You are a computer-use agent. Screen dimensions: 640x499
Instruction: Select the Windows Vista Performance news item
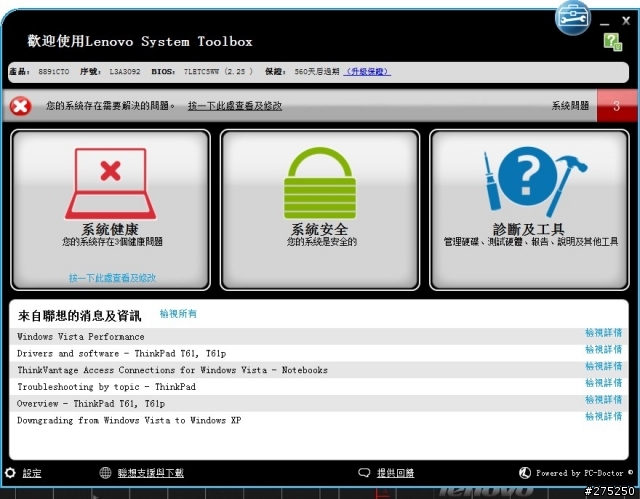point(80,337)
